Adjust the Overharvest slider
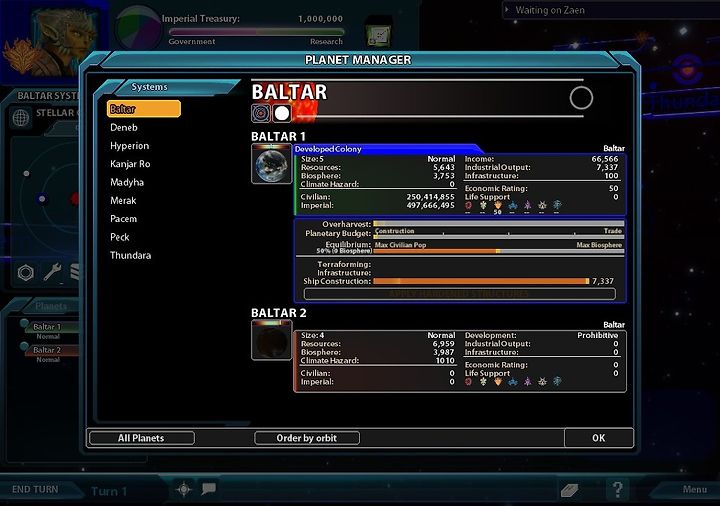The height and width of the screenshot is (506, 720). 499,224
